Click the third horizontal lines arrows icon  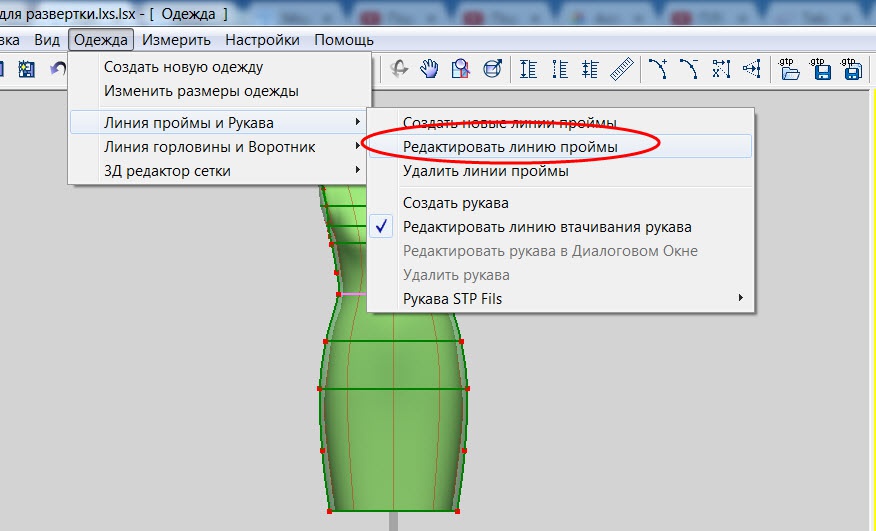tap(590, 69)
